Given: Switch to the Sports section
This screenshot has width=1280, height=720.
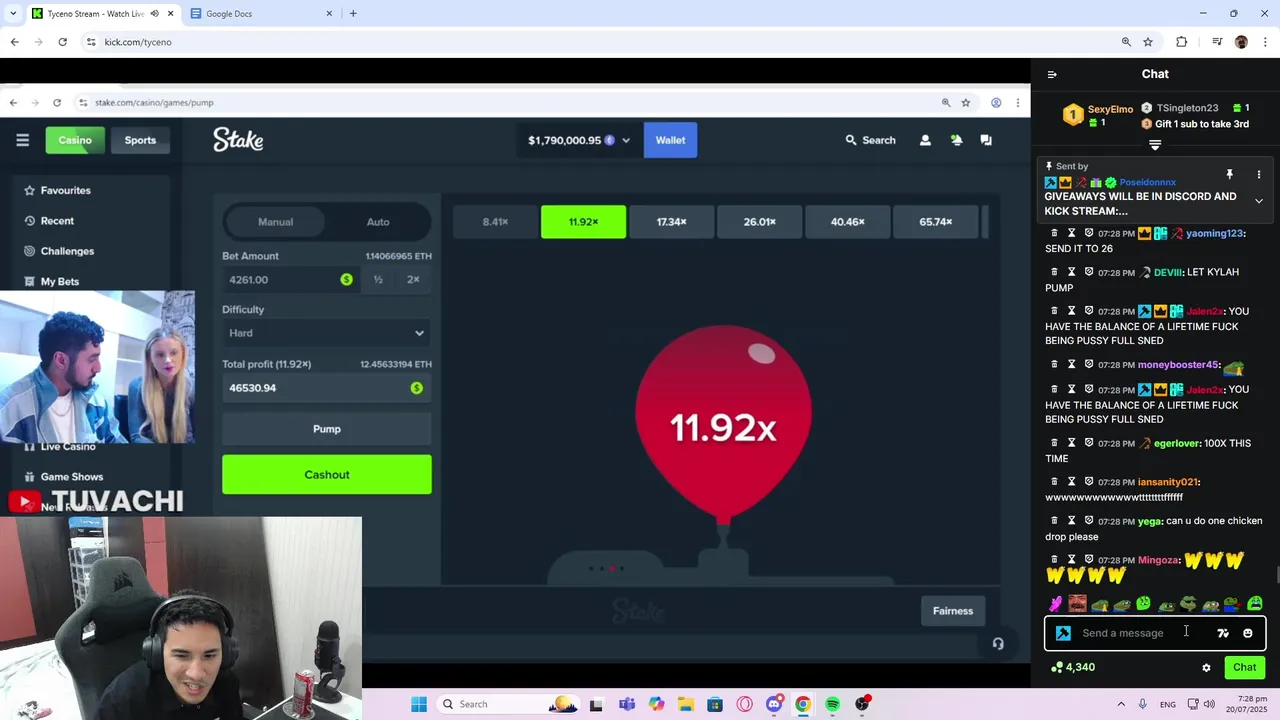Looking at the screenshot, I should click(140, 140).
